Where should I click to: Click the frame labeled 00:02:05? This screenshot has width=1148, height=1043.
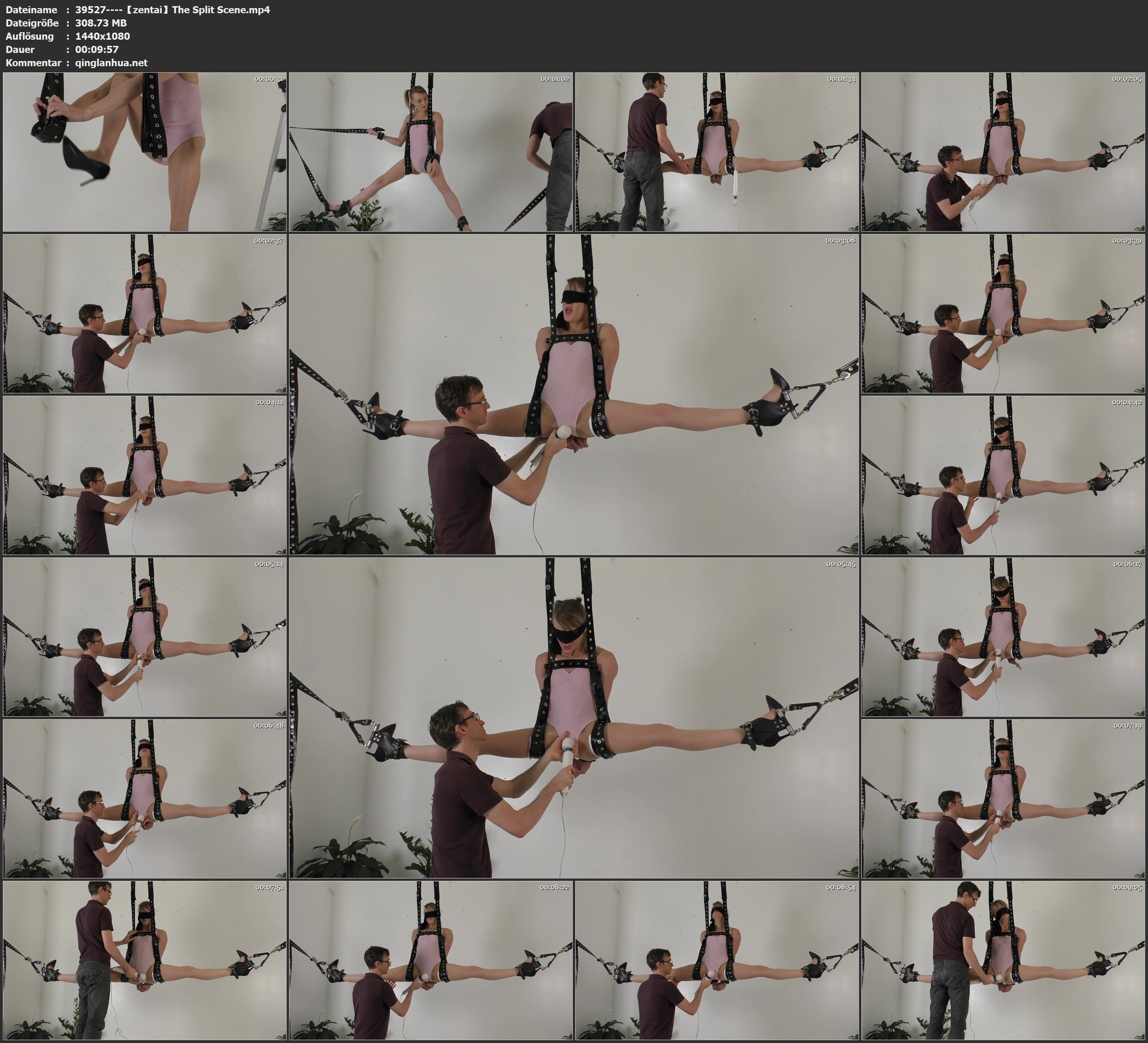coord(1003,151)
